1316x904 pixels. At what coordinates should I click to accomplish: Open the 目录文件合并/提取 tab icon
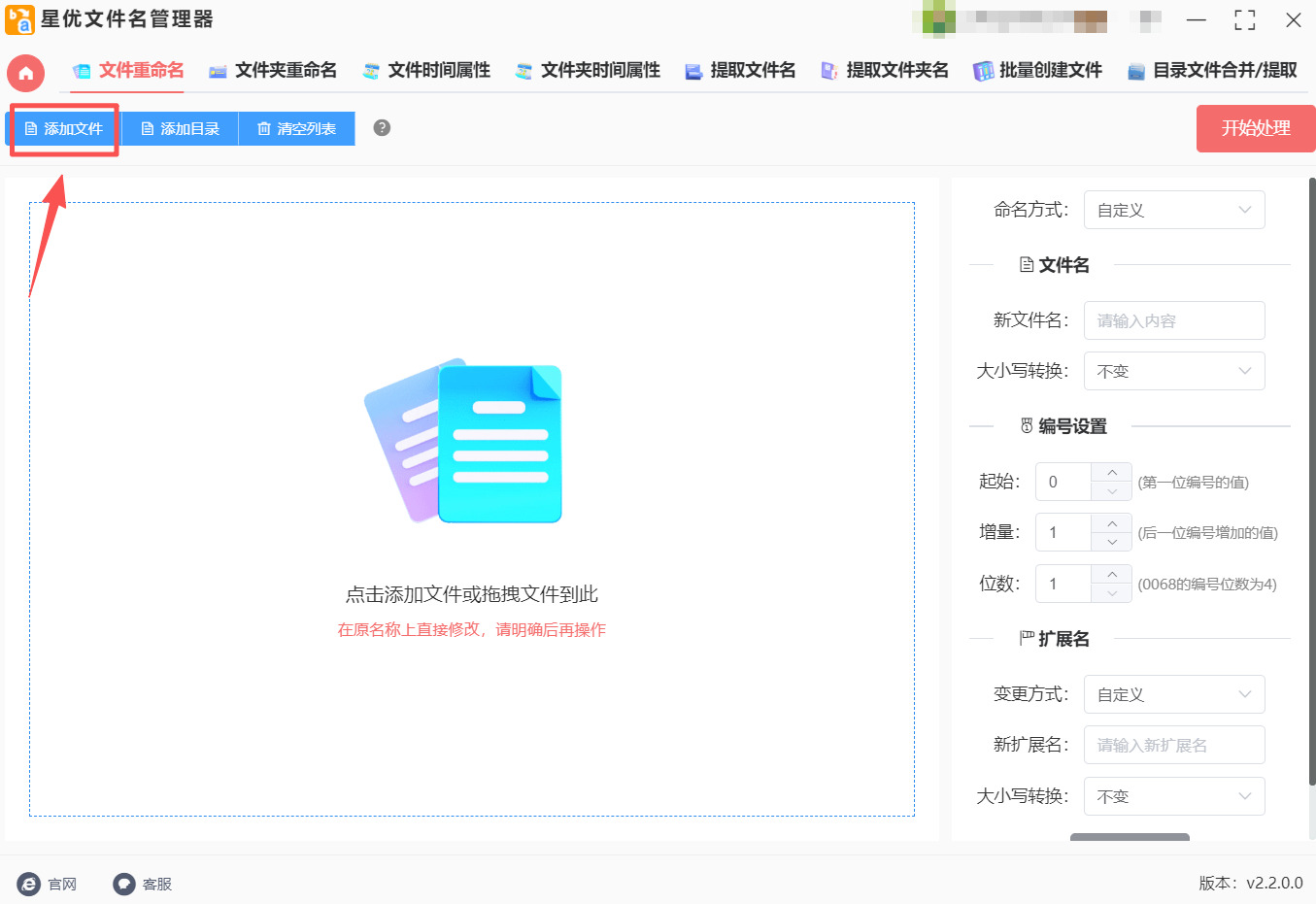[x=1135, y=71]
